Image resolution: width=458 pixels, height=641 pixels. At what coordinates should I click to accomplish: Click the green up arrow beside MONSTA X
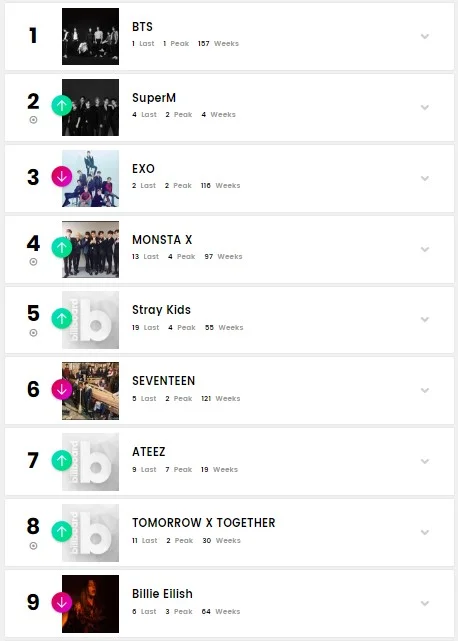point(62,247)
